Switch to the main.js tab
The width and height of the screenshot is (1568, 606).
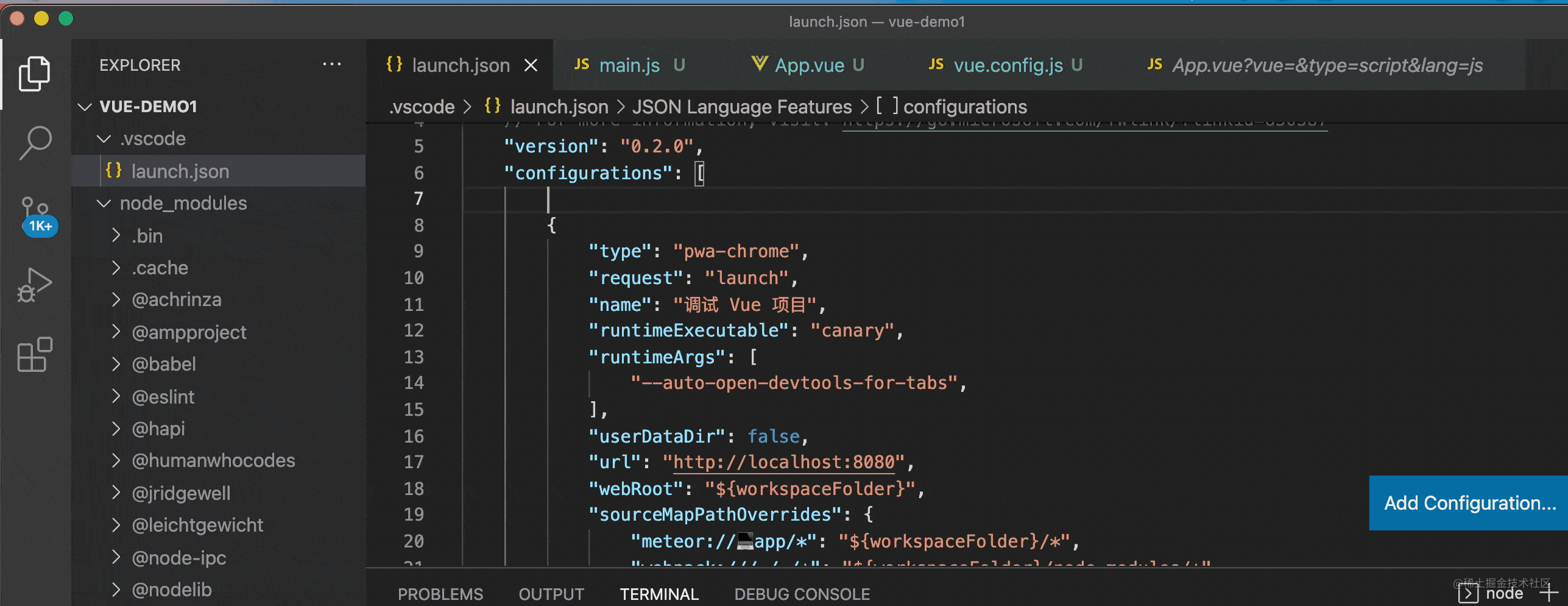(x=629, y=65)
